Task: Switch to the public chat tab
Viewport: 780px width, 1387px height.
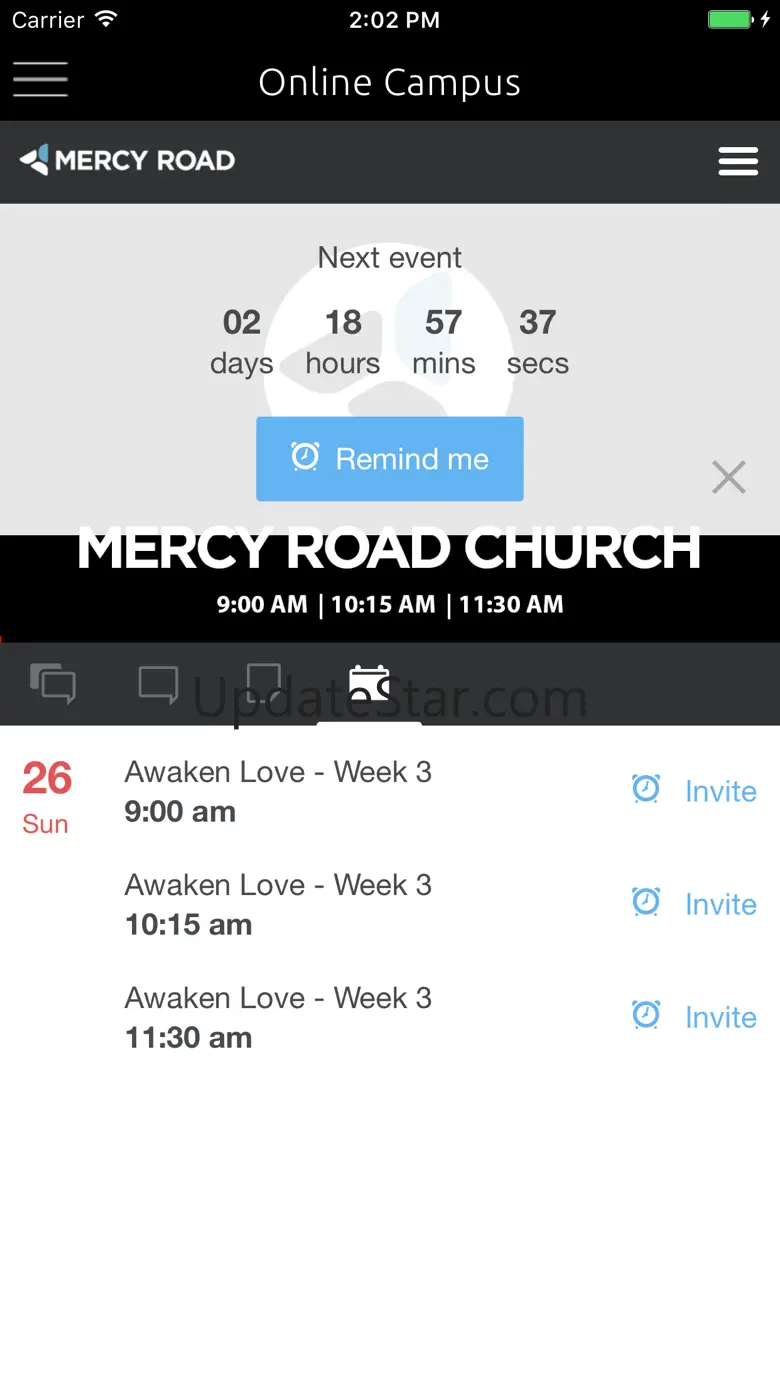Action: tap(53, 684)
